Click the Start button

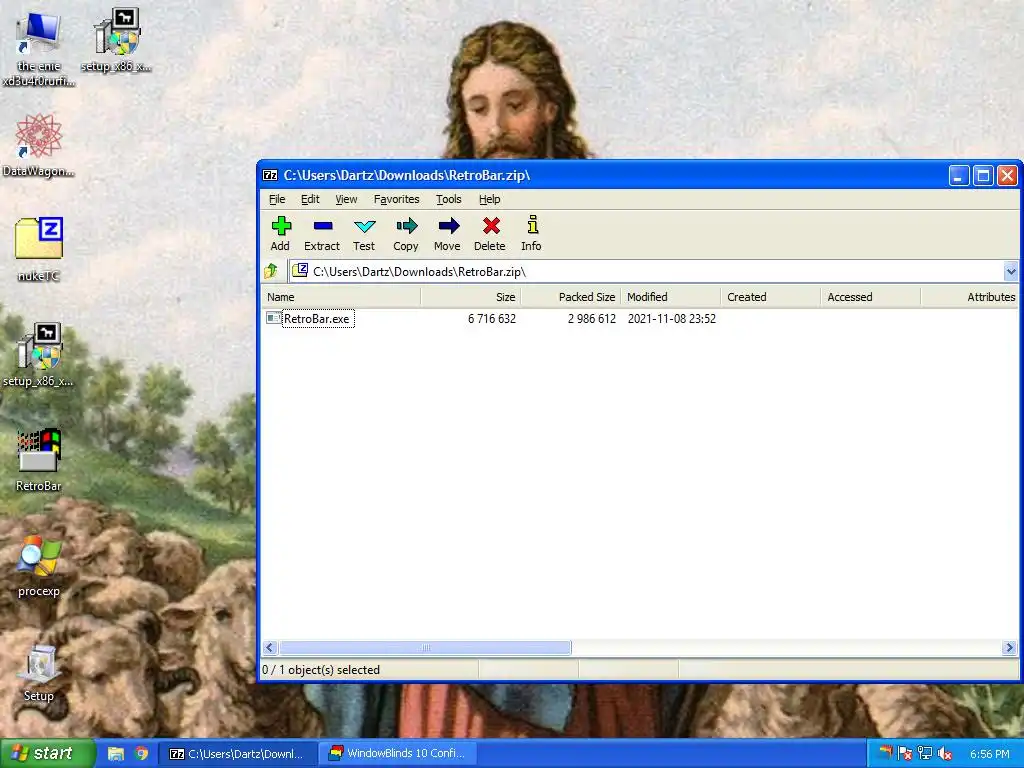click(47, 753)
